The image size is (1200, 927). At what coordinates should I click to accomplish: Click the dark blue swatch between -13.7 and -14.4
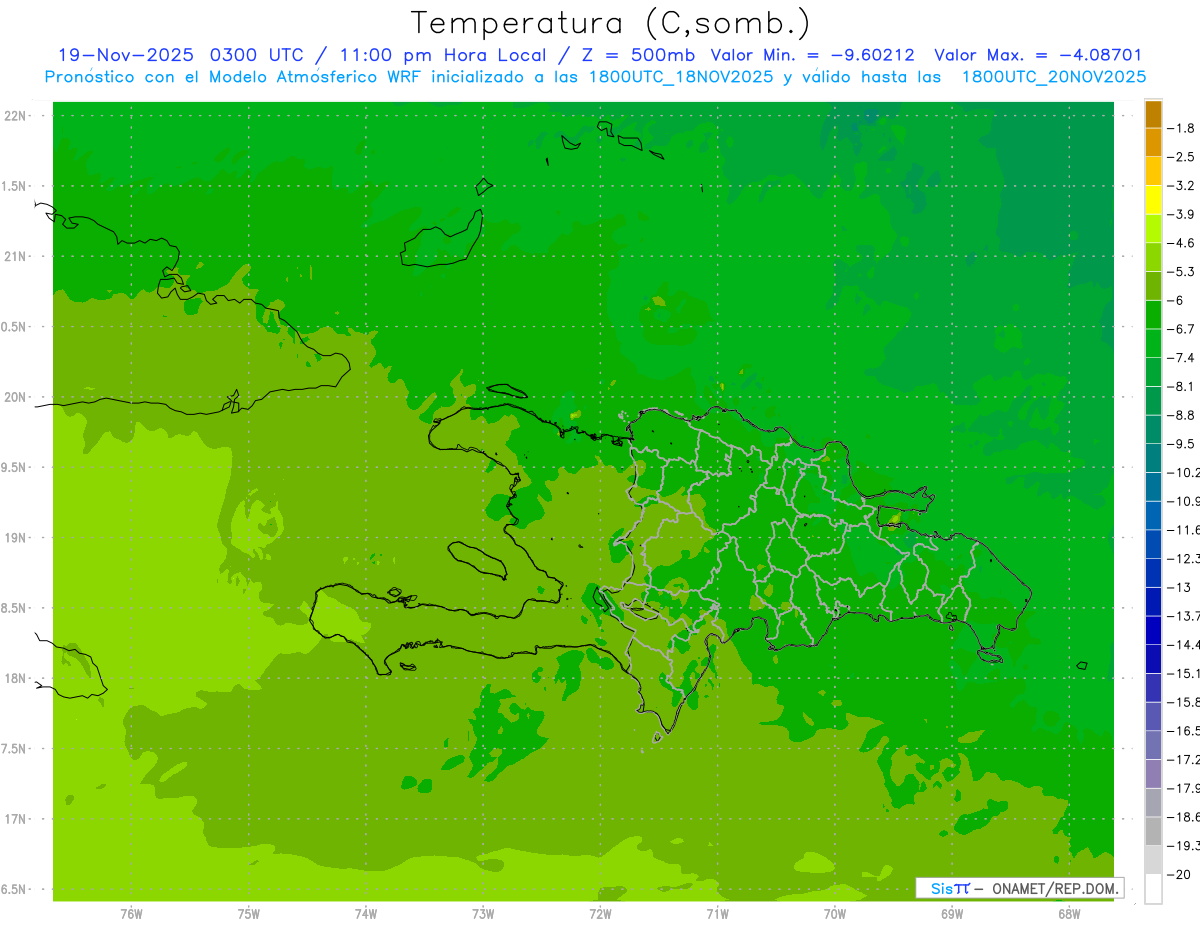click(x=1153, y=630)
